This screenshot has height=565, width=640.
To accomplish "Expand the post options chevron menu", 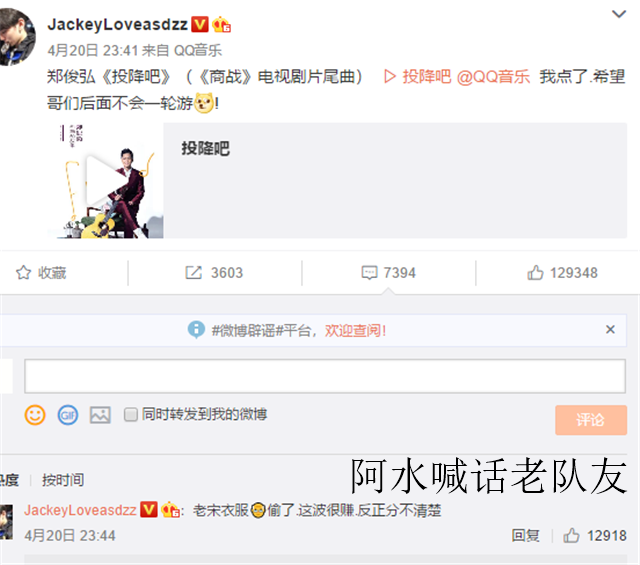I will 619,14.
